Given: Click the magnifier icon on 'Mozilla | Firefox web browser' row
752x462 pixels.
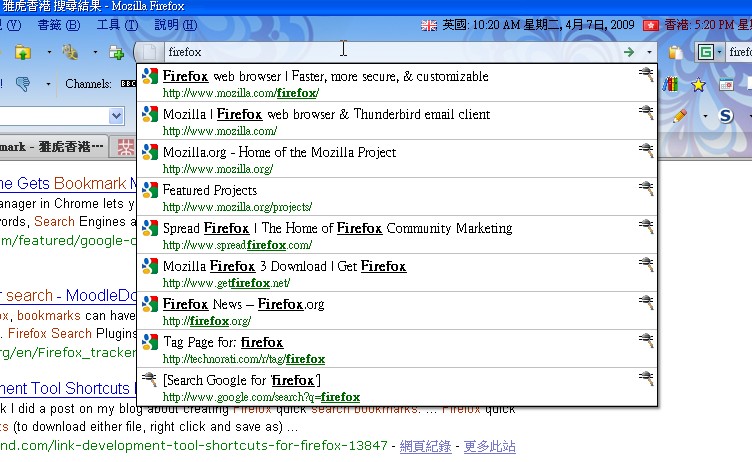Looking at the screenshot, I should coord(646,112).
